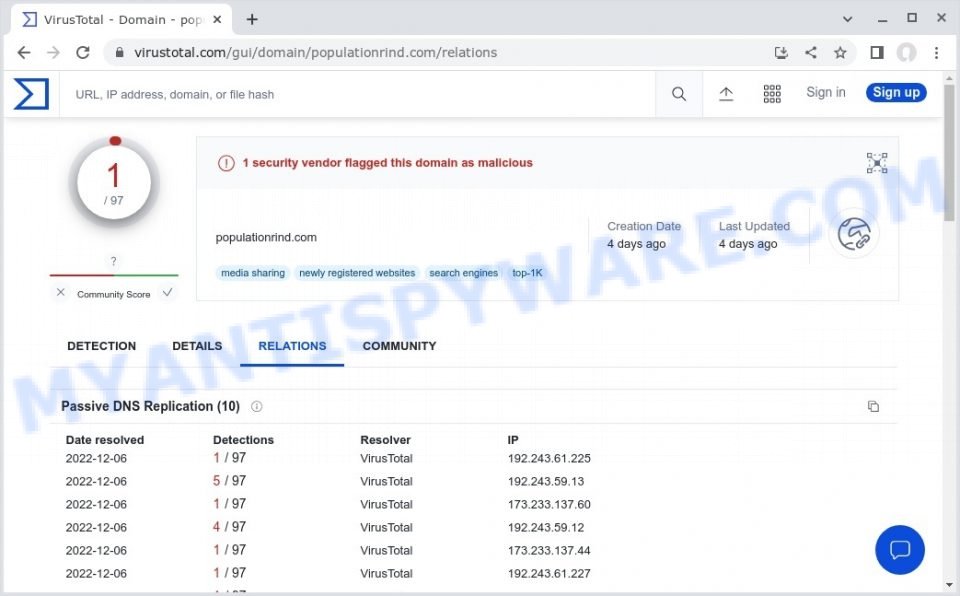Expand the tab search chevron
960x596 pixels.
847,19
